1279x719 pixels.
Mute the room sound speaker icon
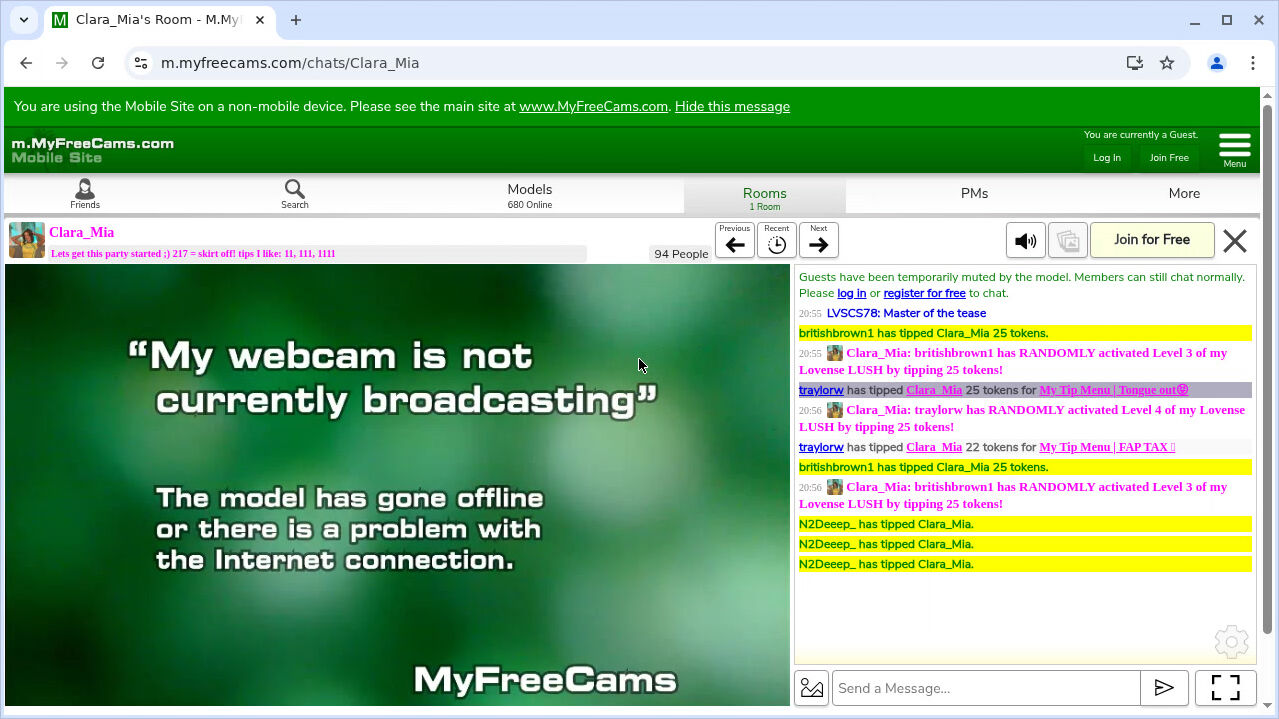tap(1025, 241)
